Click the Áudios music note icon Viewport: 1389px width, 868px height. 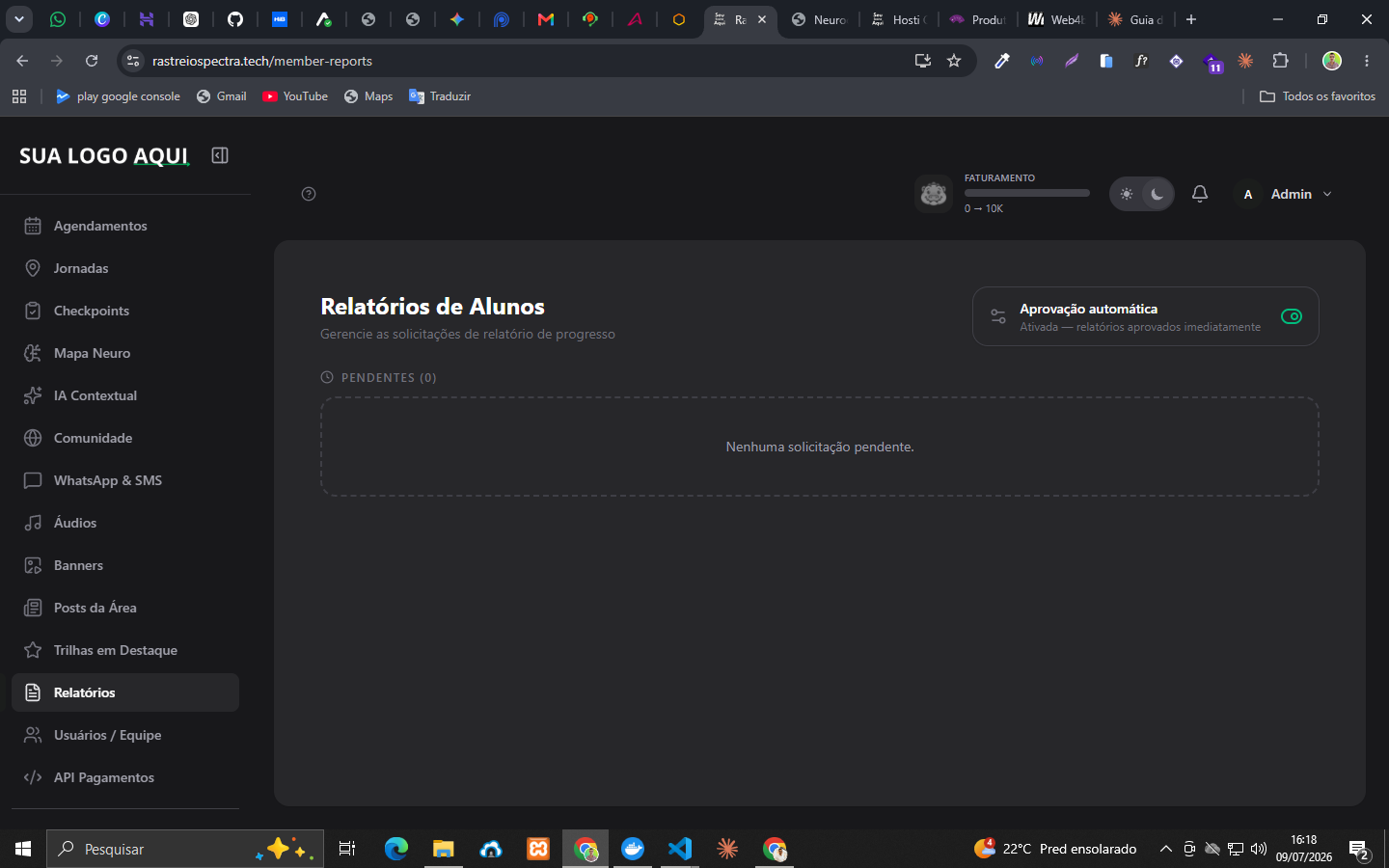point(33,523)
